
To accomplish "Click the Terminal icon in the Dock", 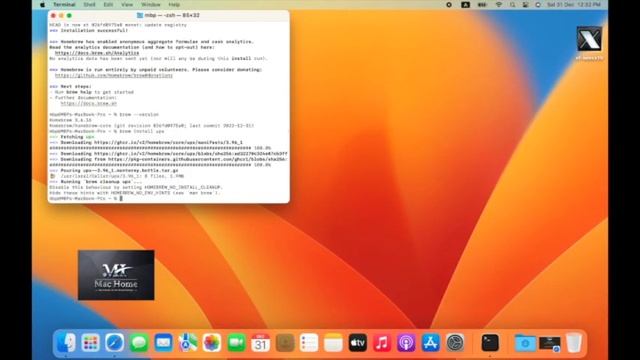I will [490, 342].
